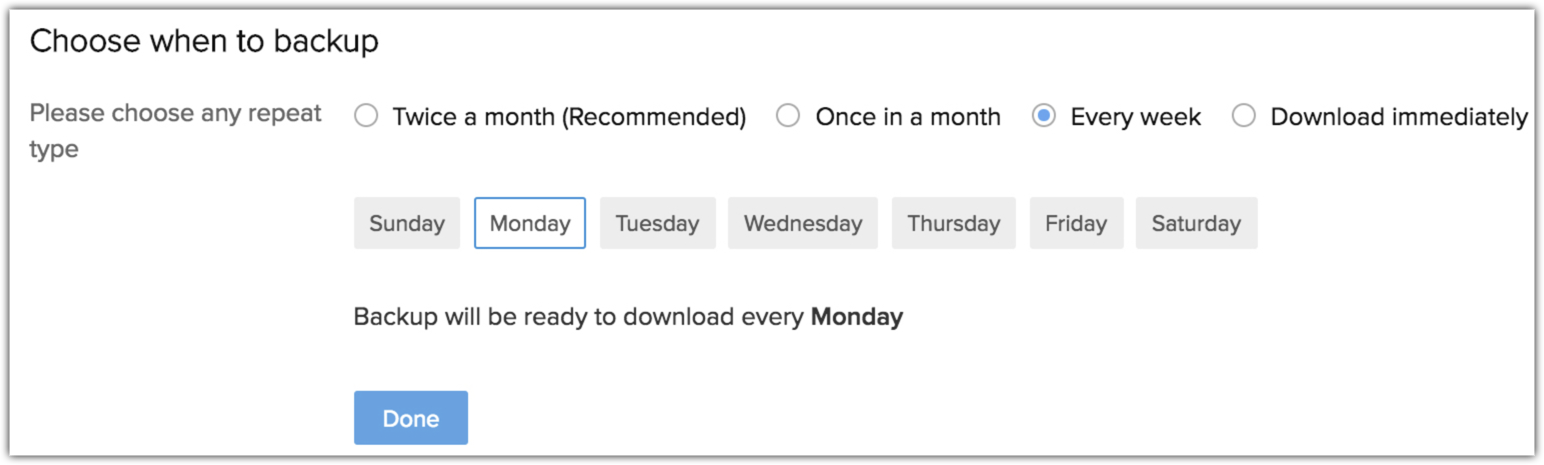Viewport: 1544px width, 465px height.
Task: Click bold Monday in the summary sentence
Action: [x=857, y=318]
